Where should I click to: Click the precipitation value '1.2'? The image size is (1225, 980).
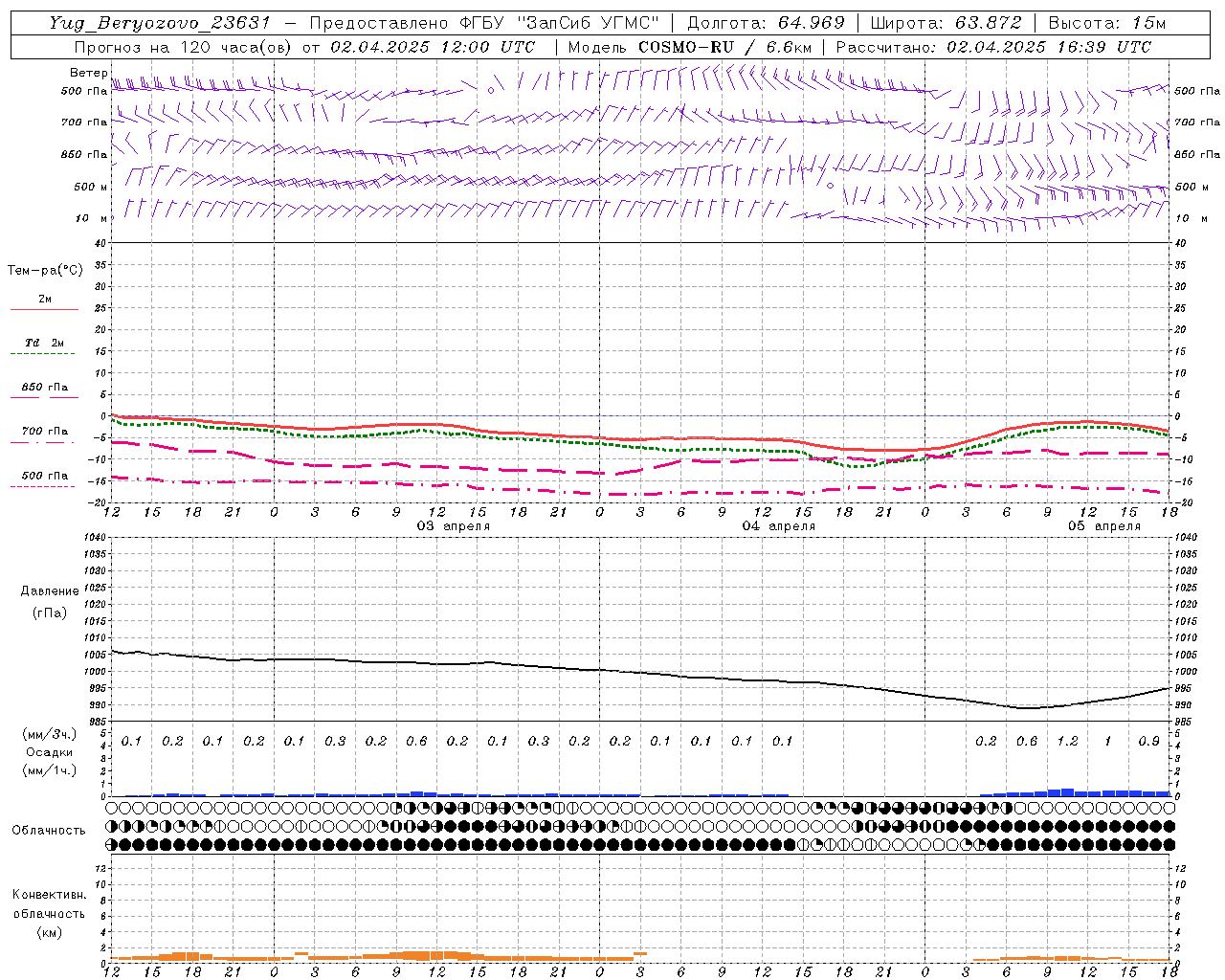pyautogui.click(x=1067, y=741)
